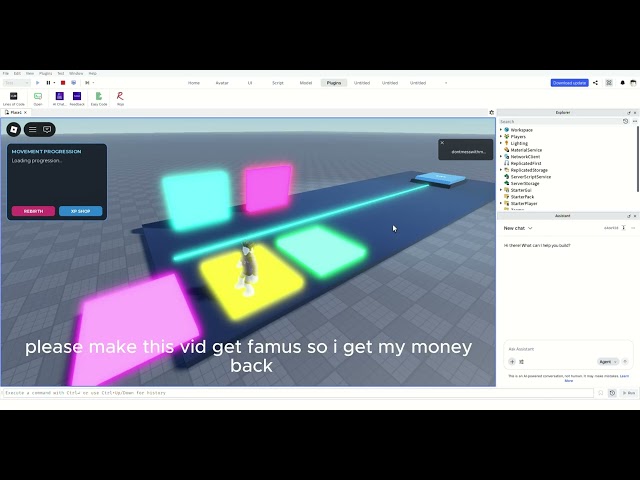Expand the Workspace tree node
The width and height of the screenshot is (640, 480).
click(x=501, y=130)
